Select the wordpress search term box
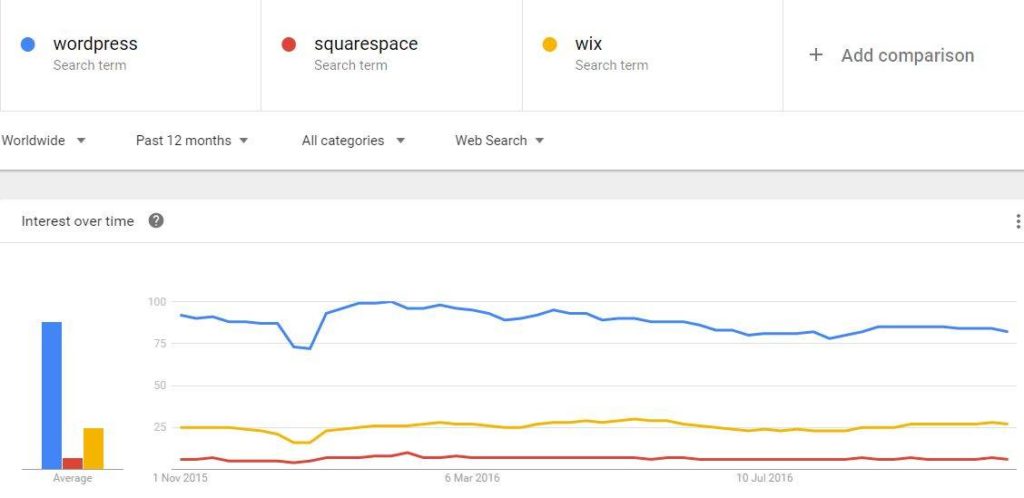Image resolution: width=1024 pixels, height=498 pixels. [130, 55]
